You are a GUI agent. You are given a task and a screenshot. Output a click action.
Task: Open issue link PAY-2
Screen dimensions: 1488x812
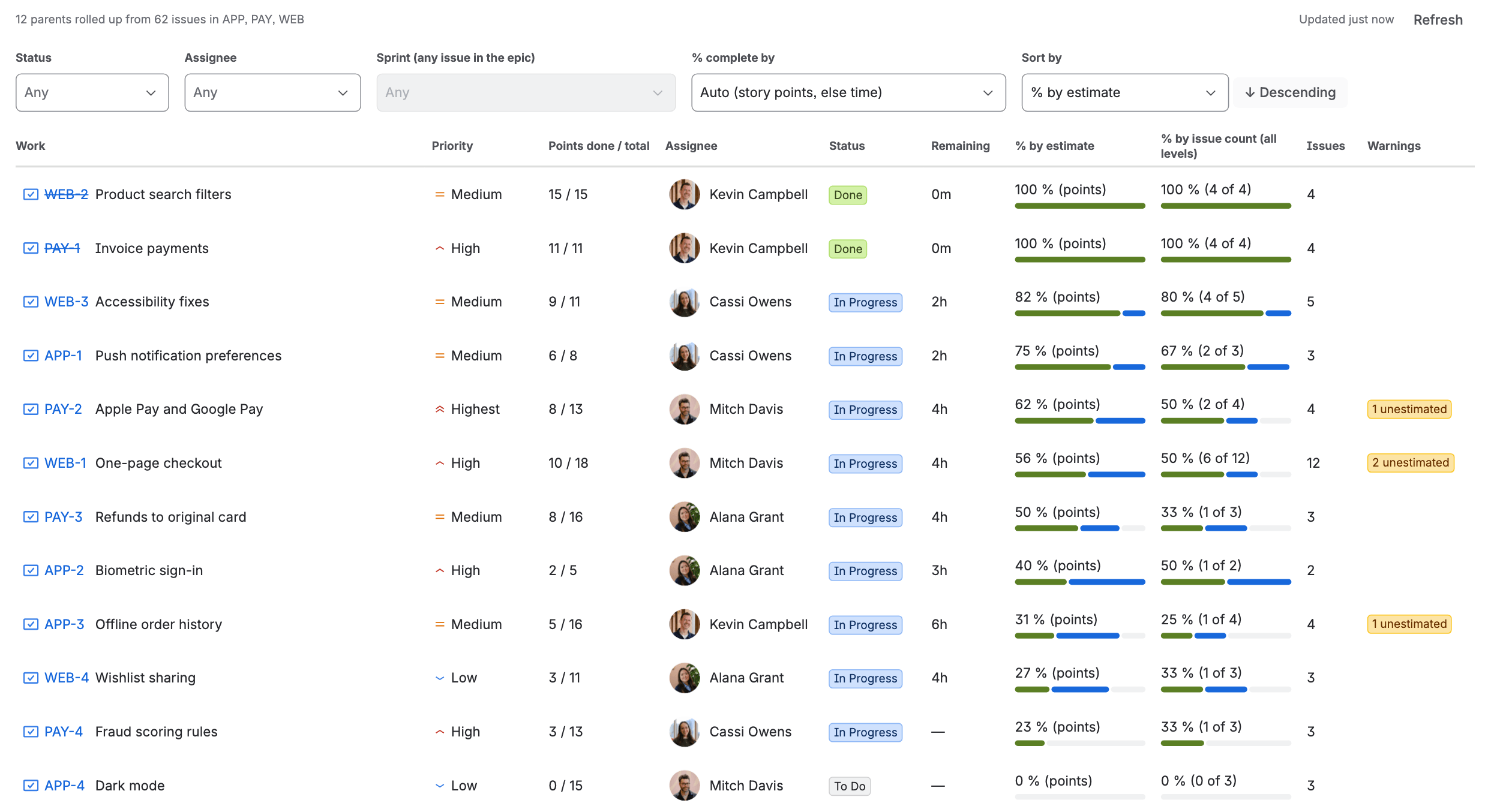(63, 409)
